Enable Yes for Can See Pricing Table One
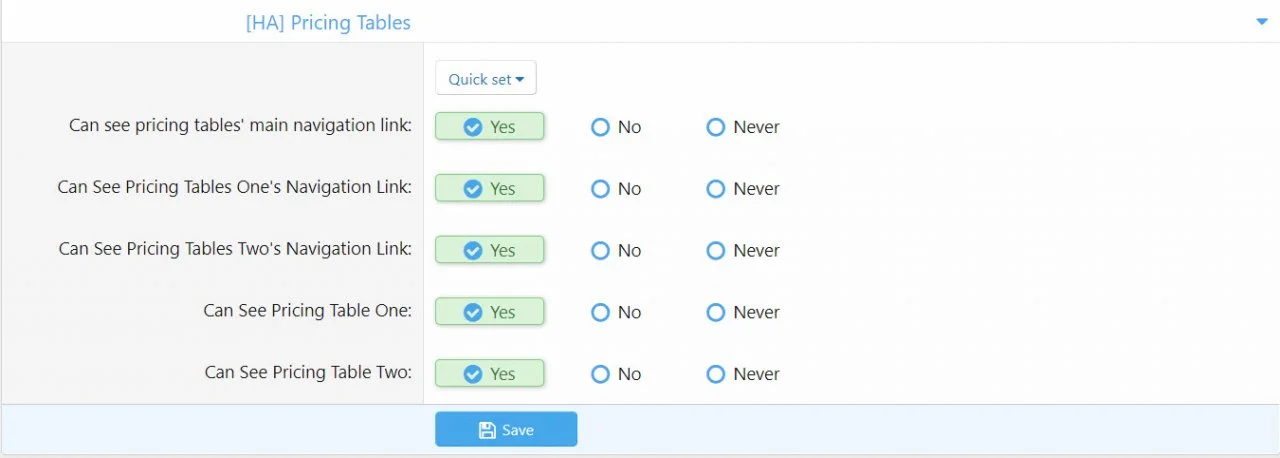The width and height of the screenshot is (1280, 458). click(x=490, y=312)
